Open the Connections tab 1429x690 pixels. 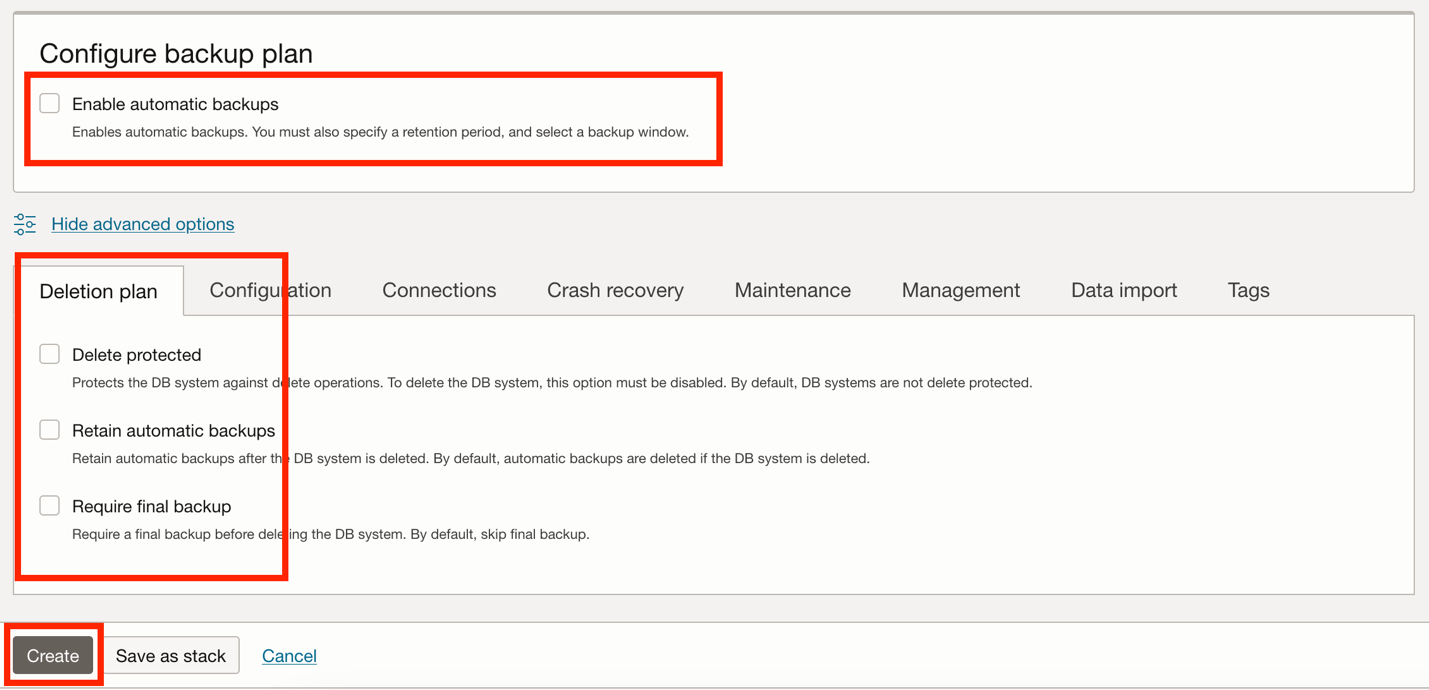pos(438,290)
